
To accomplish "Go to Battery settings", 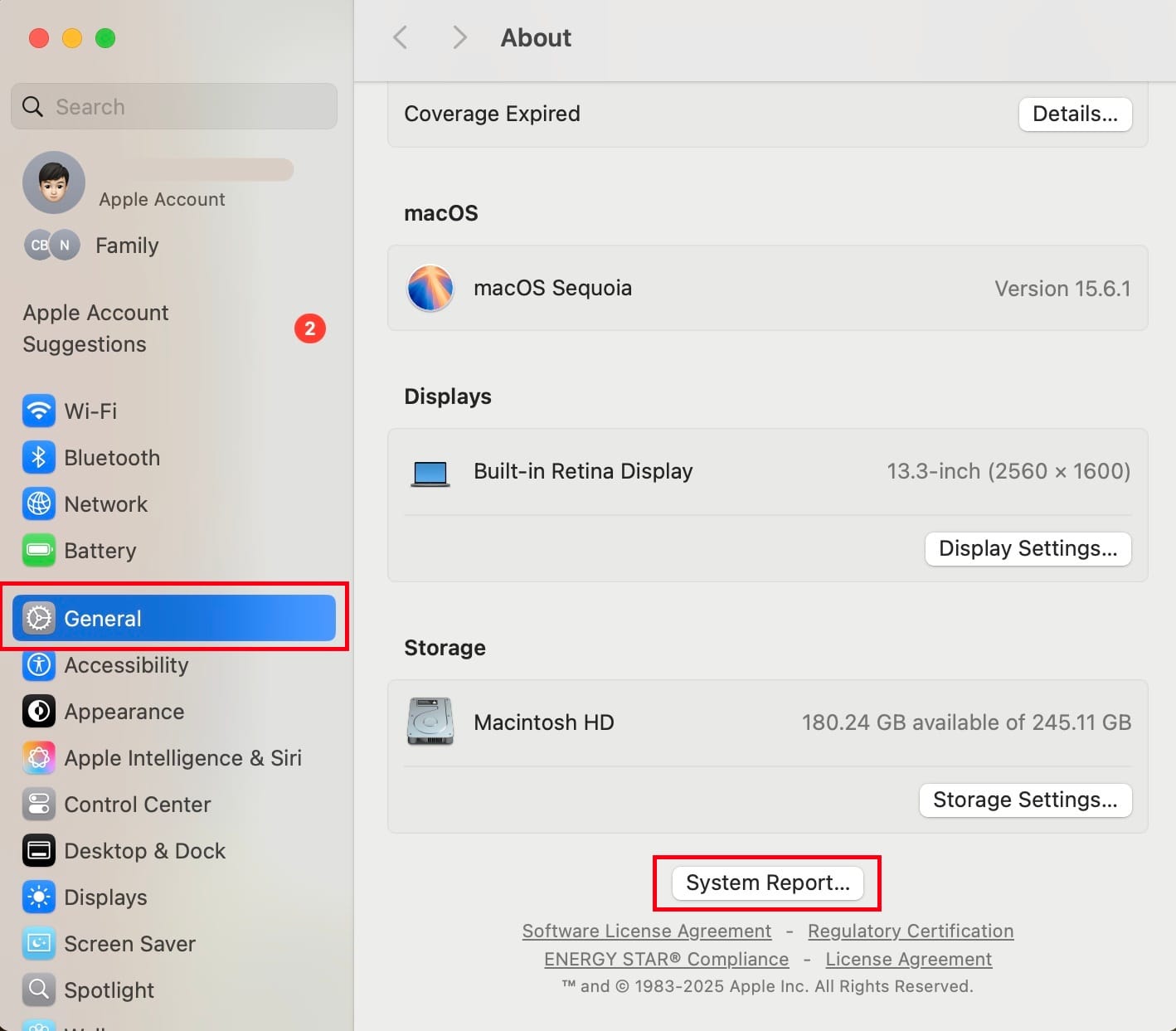I will point(100,551).
